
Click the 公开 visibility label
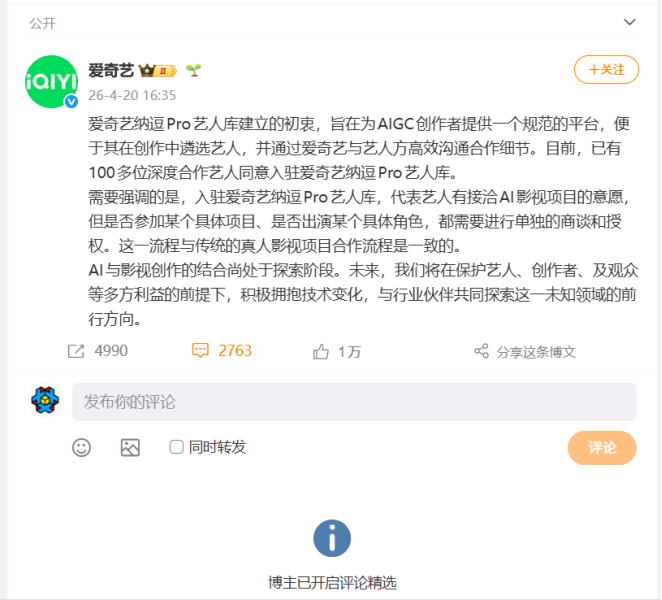42,23
